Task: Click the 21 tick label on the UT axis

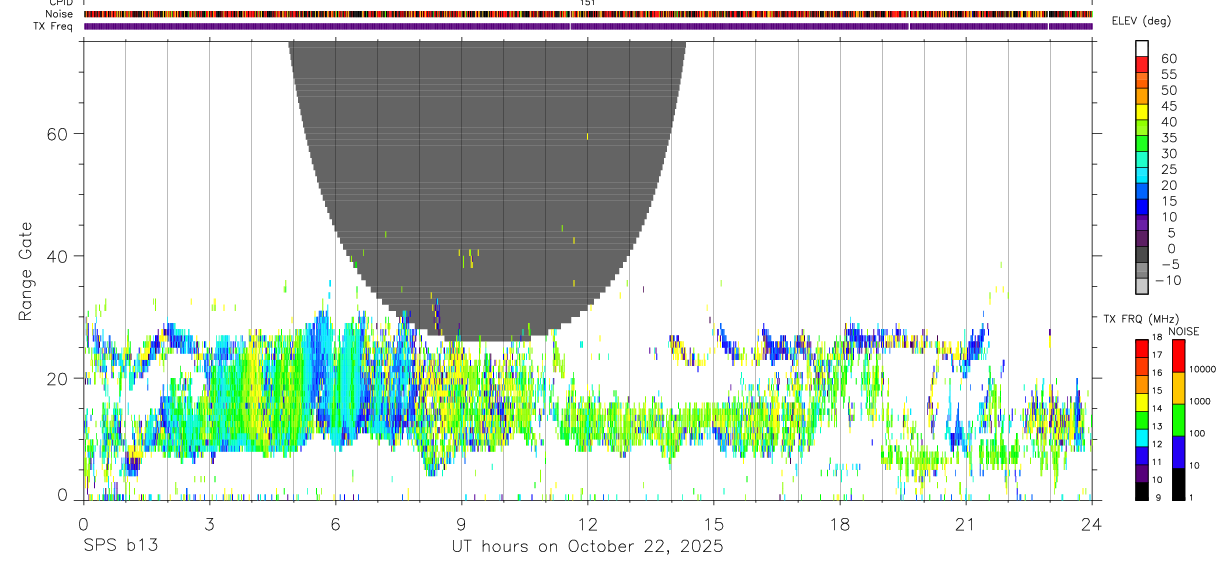Action: pyautogui.click(x=965, y=524)
